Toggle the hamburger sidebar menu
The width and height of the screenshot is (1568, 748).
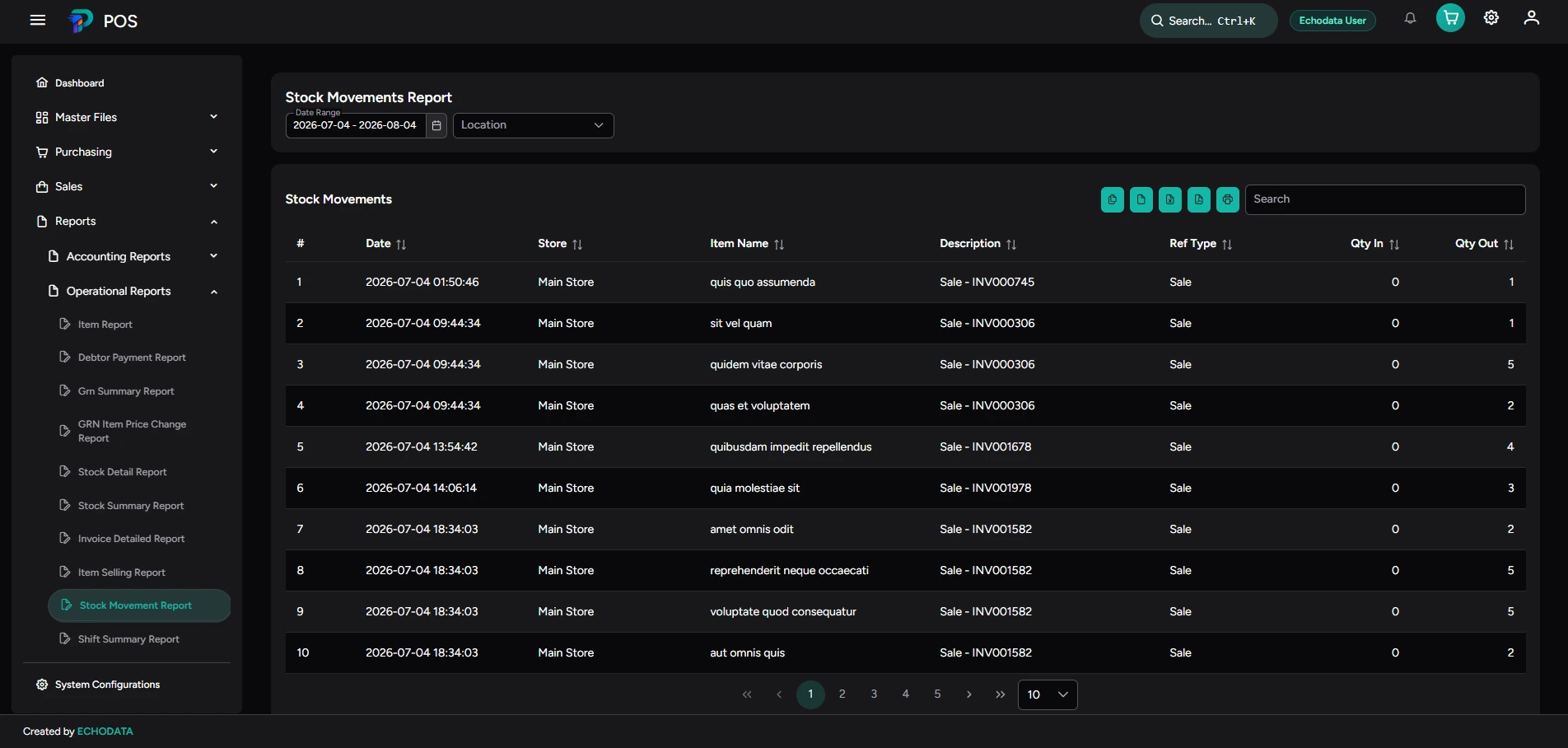(38, 20)
